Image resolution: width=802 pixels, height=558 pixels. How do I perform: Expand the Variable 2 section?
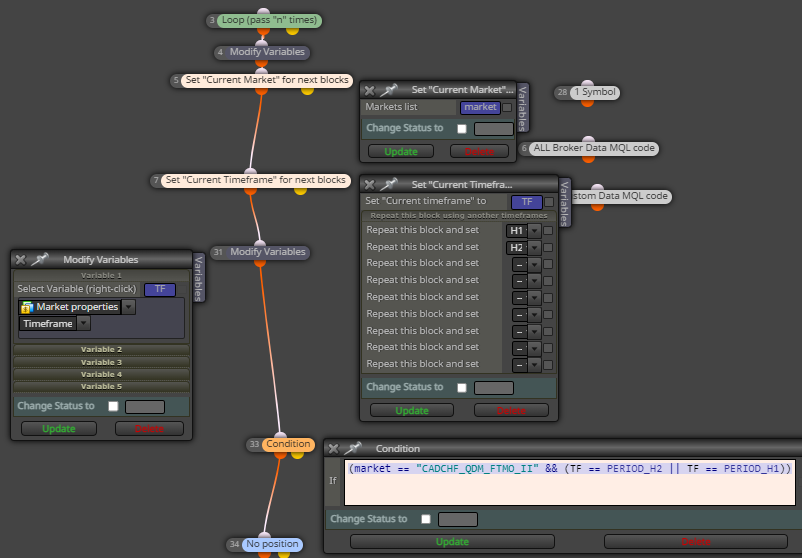pos(101,350)
